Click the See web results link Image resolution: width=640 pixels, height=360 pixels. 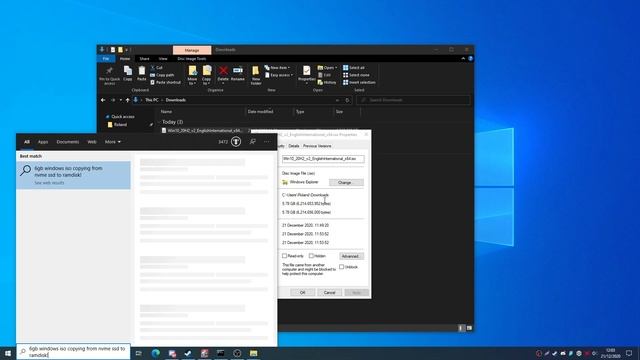tap(49, 183)
